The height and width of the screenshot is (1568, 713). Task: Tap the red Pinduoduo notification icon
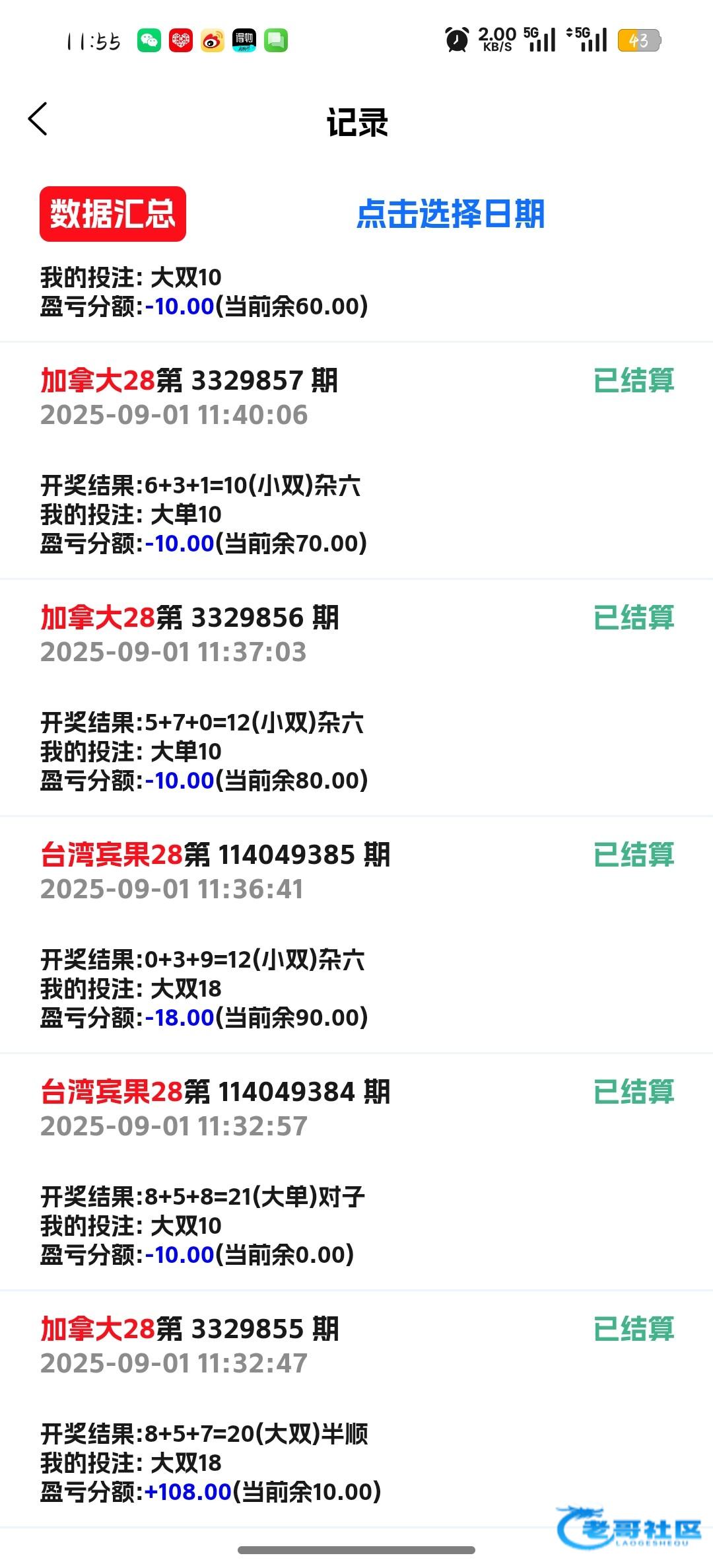tap(181, 41)
